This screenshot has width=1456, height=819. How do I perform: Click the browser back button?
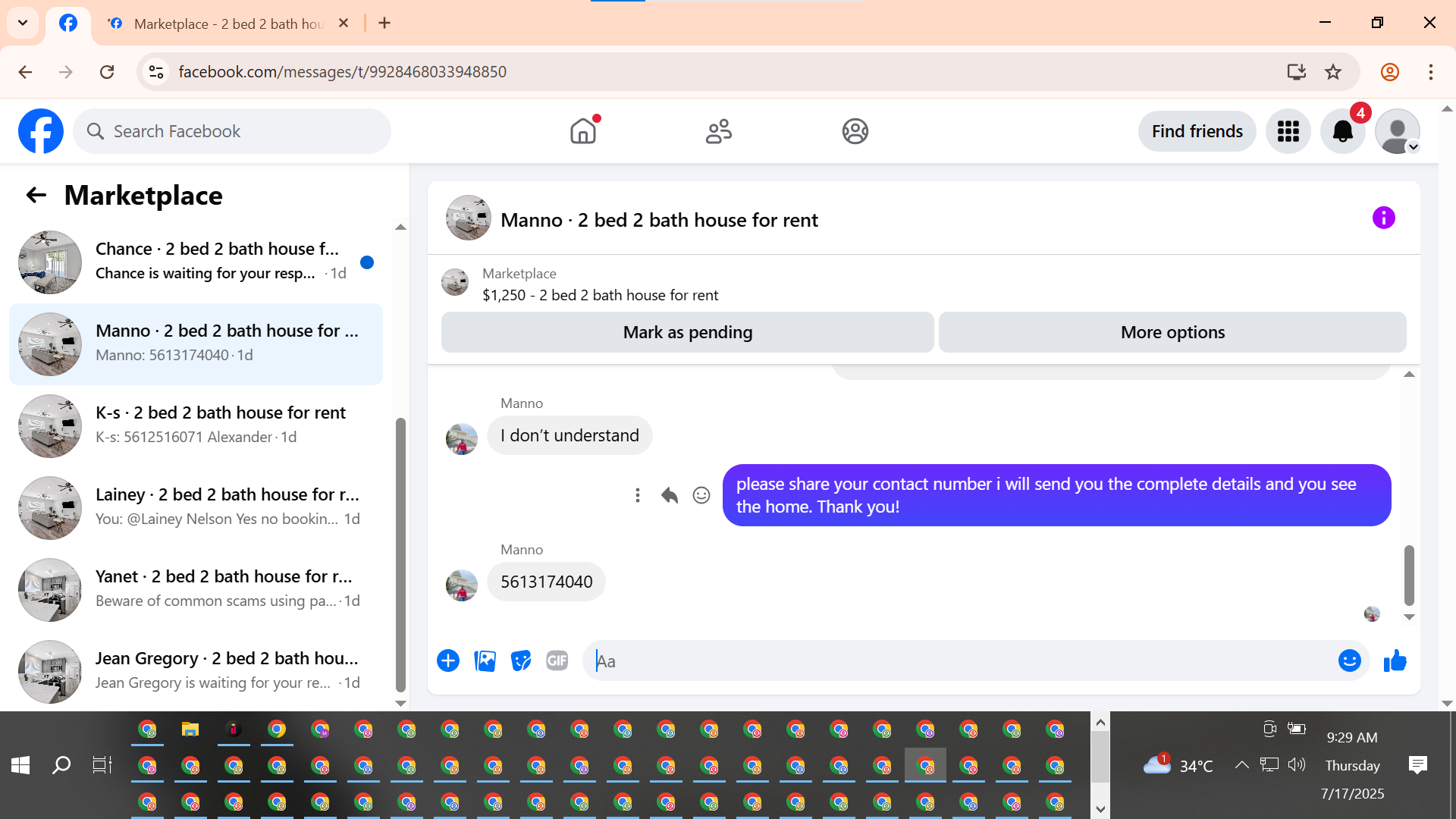[x=25, y=72]
